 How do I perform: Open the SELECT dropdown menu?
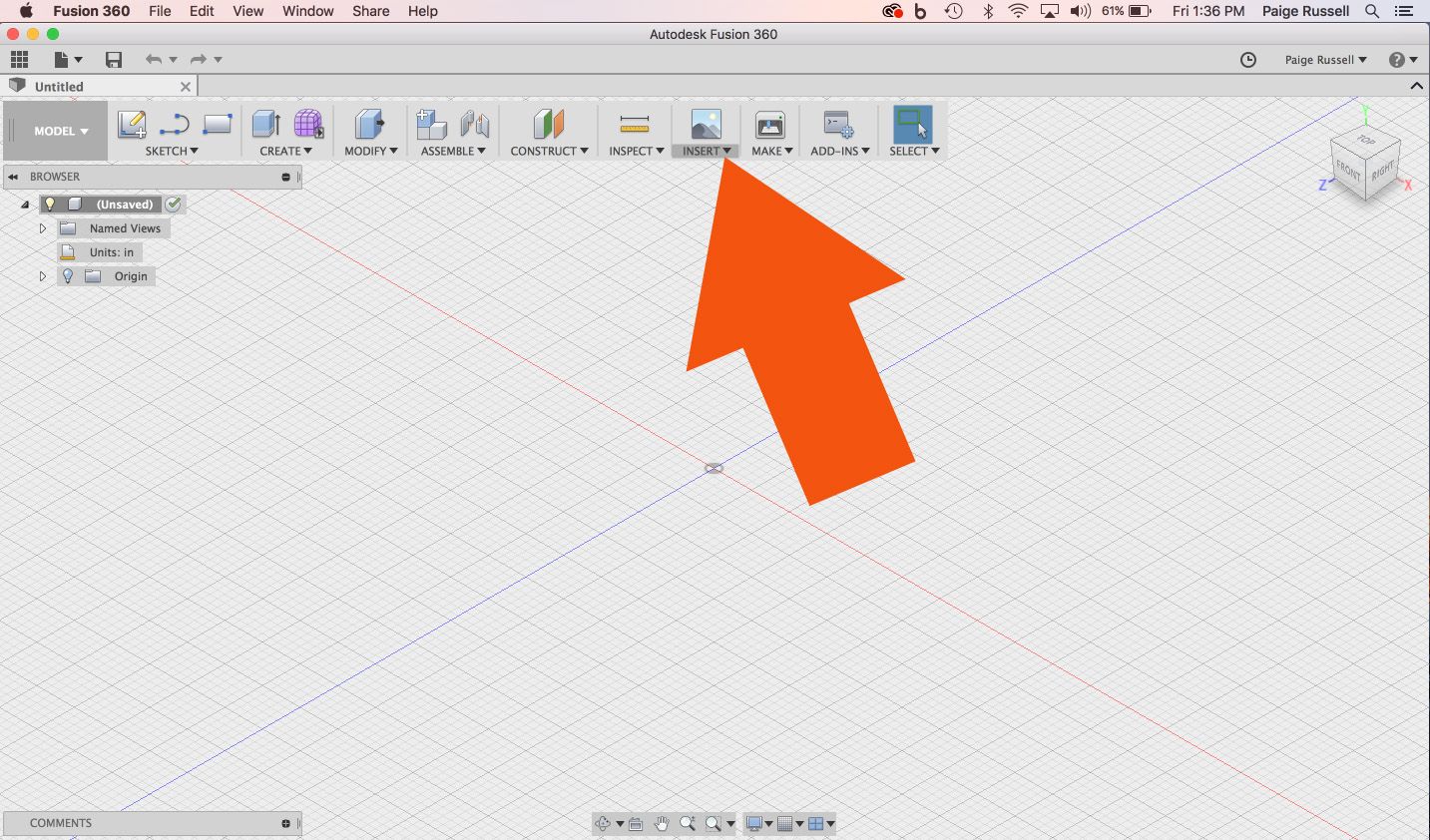pyautogui.click(x=914, y=152)
